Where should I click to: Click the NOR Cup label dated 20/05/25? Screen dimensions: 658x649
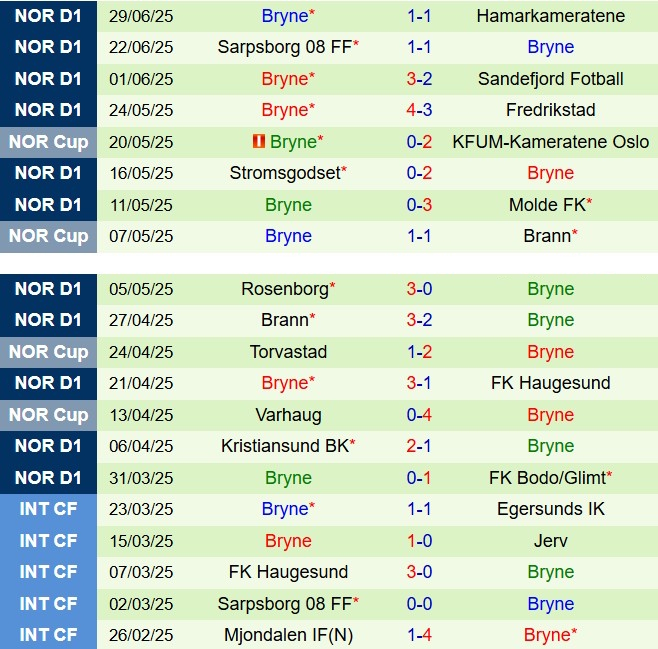(x=48, y=142)
